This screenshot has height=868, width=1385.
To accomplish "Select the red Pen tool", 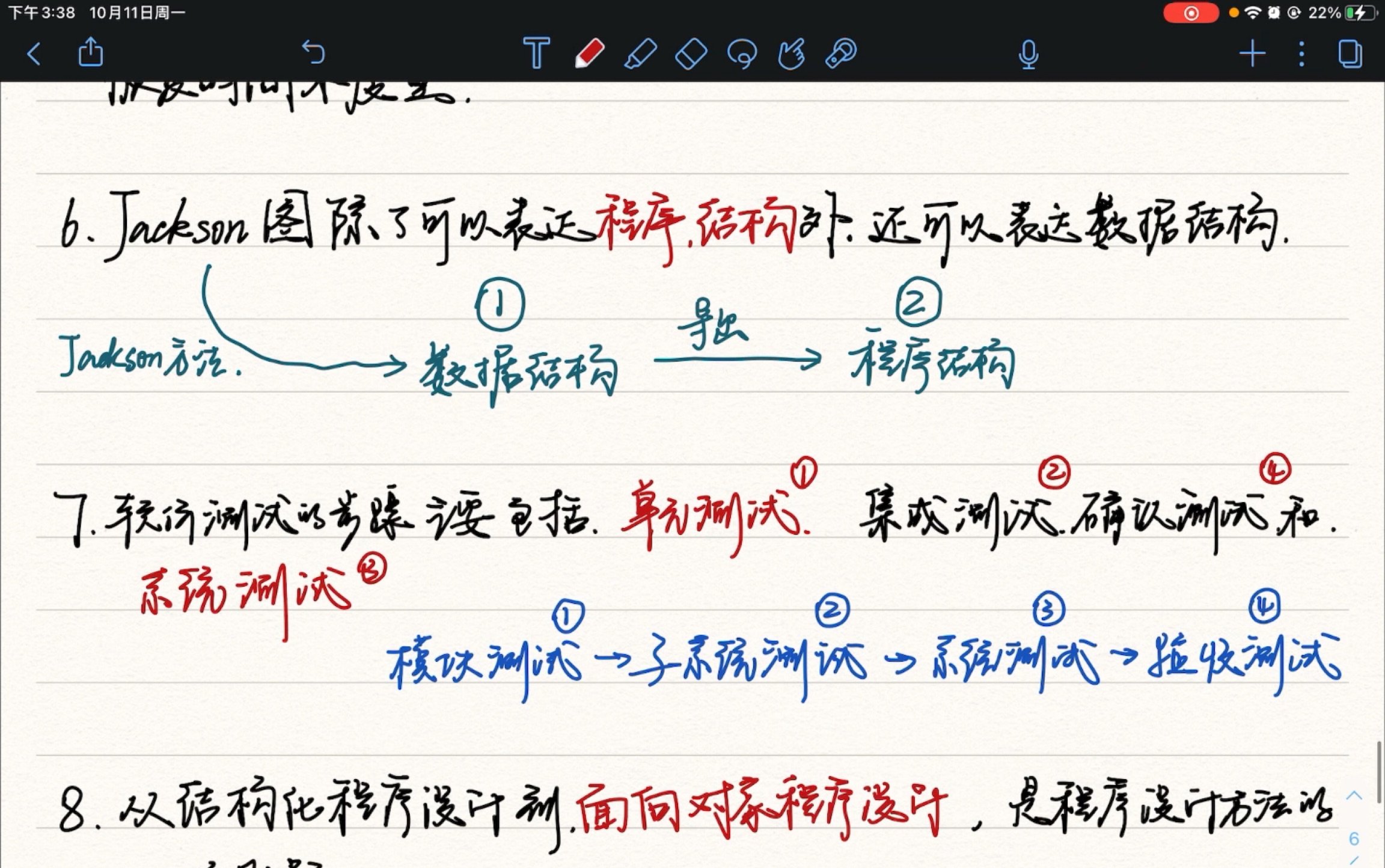I will click(589, 53).
